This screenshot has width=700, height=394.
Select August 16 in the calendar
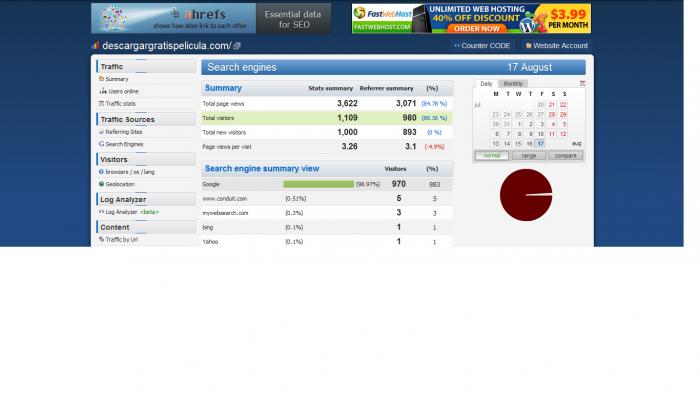(529, 144)
